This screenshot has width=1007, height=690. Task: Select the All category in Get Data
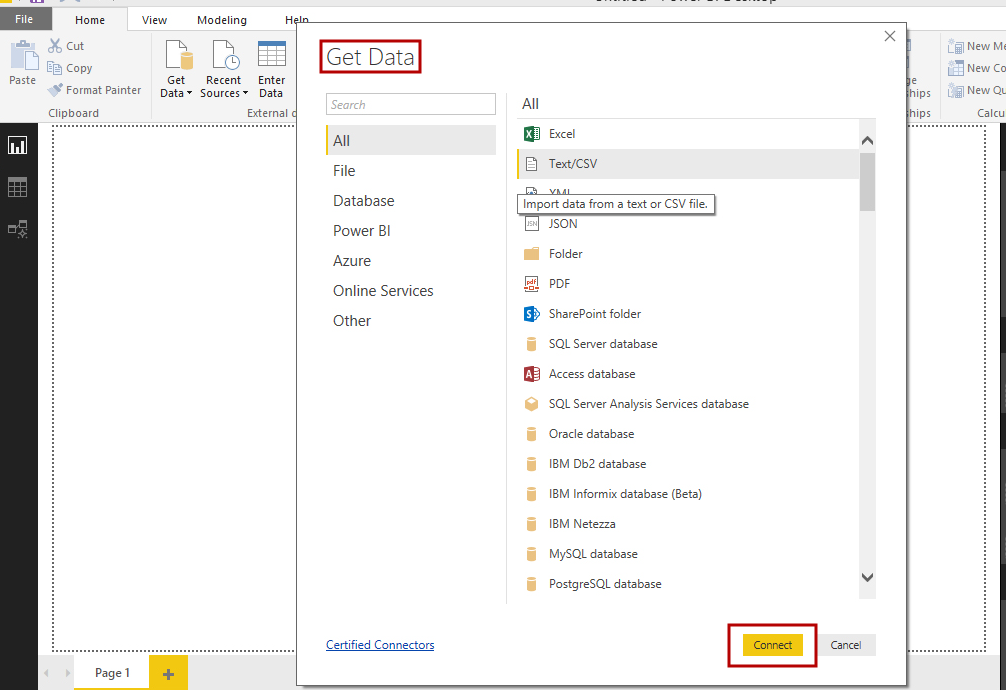411,140
